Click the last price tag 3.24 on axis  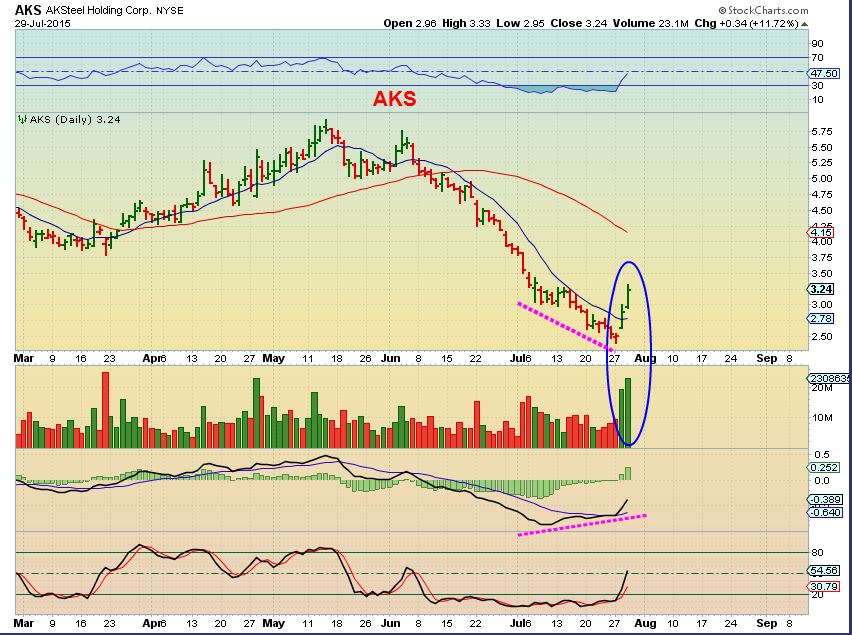point(821,289)
